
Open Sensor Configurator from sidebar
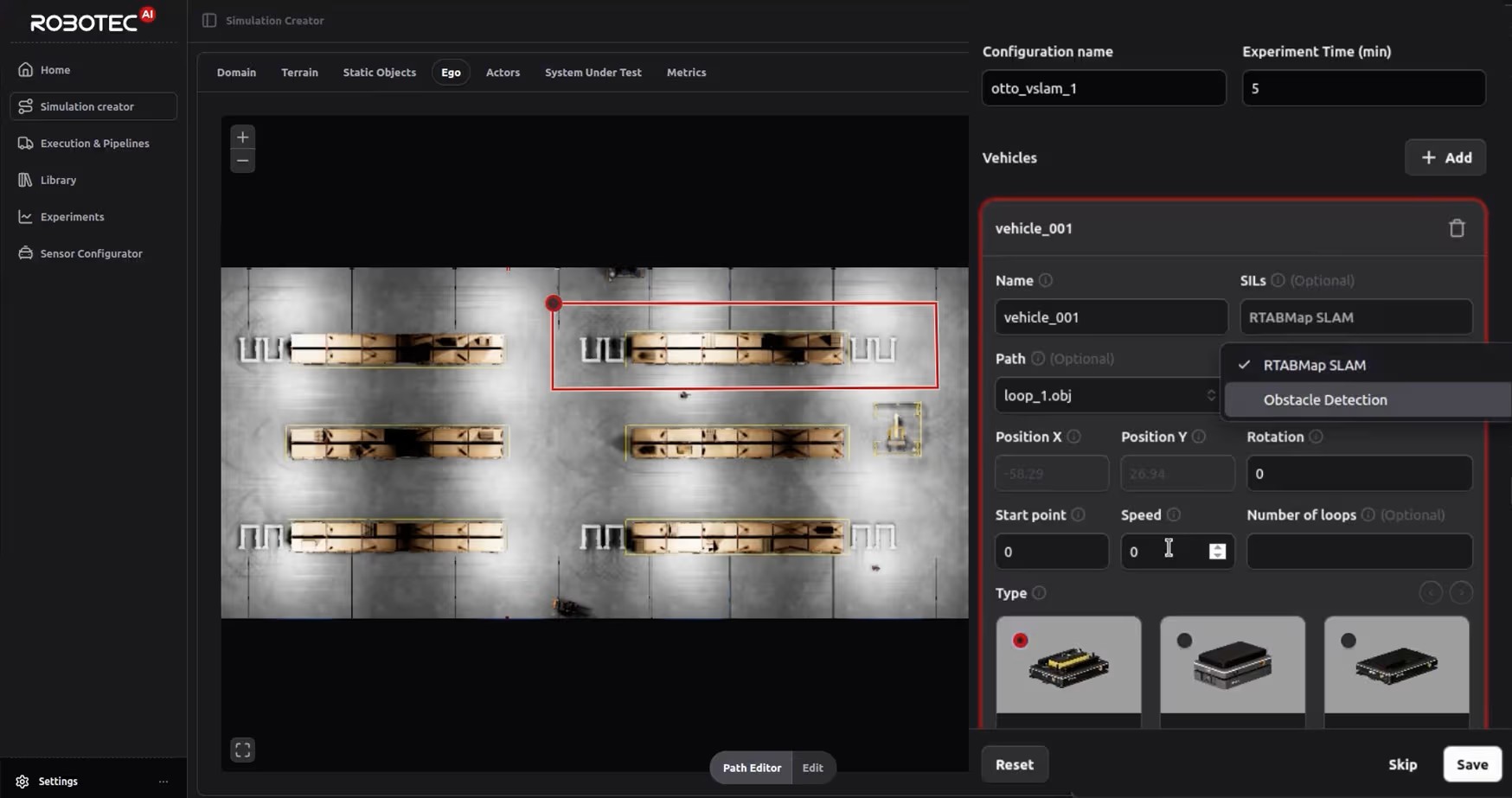tap(91, 253)
